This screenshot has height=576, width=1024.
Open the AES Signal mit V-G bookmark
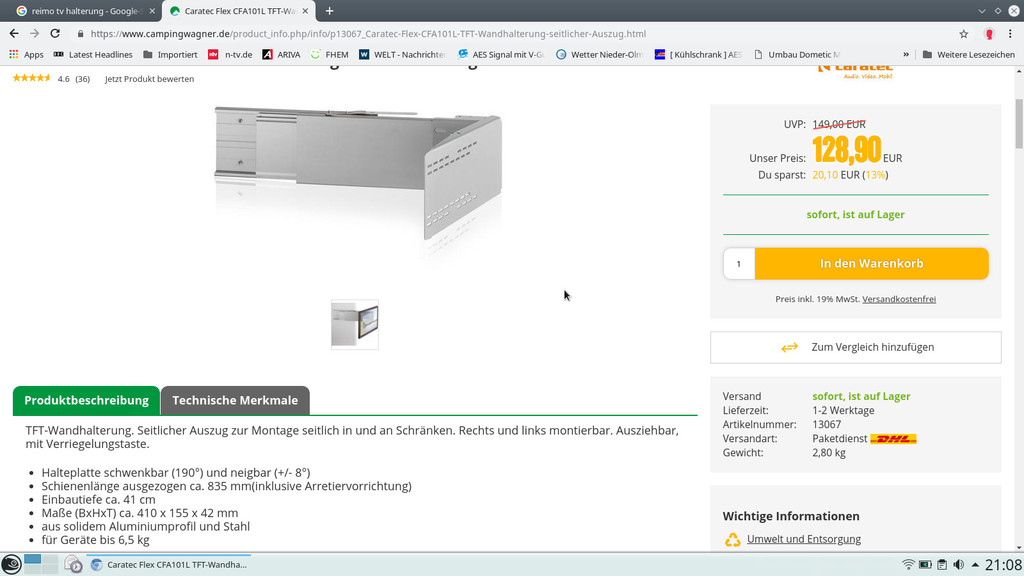(x=501, y=54)
